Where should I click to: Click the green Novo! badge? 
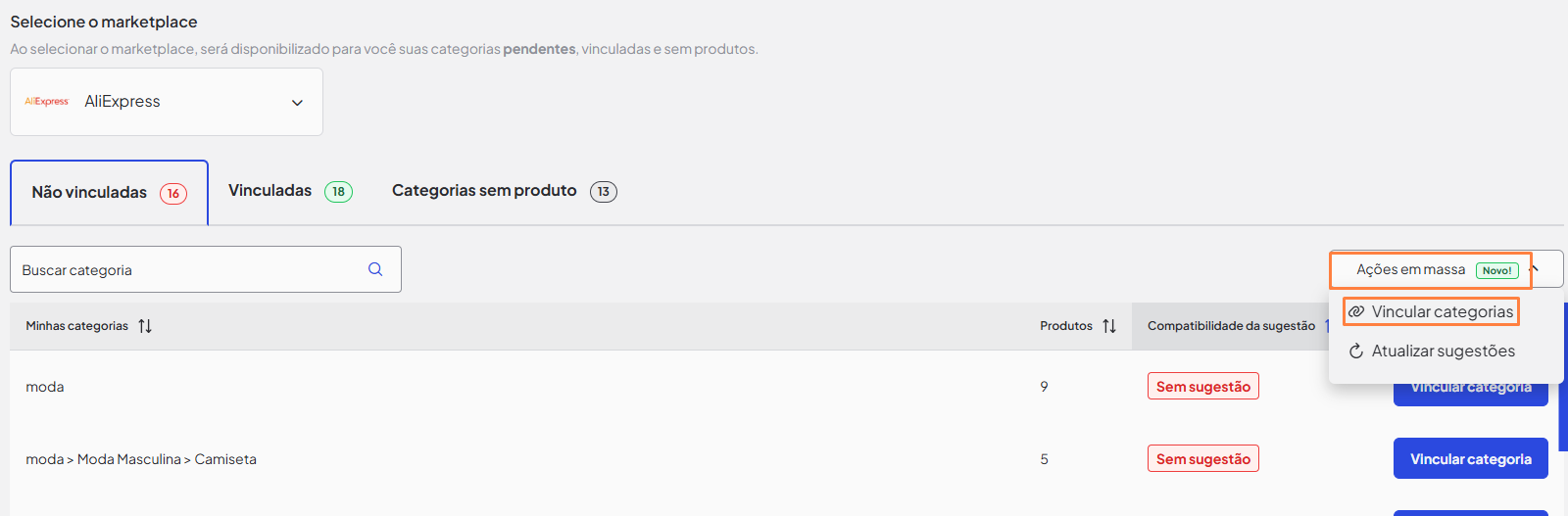point(1496,270)
